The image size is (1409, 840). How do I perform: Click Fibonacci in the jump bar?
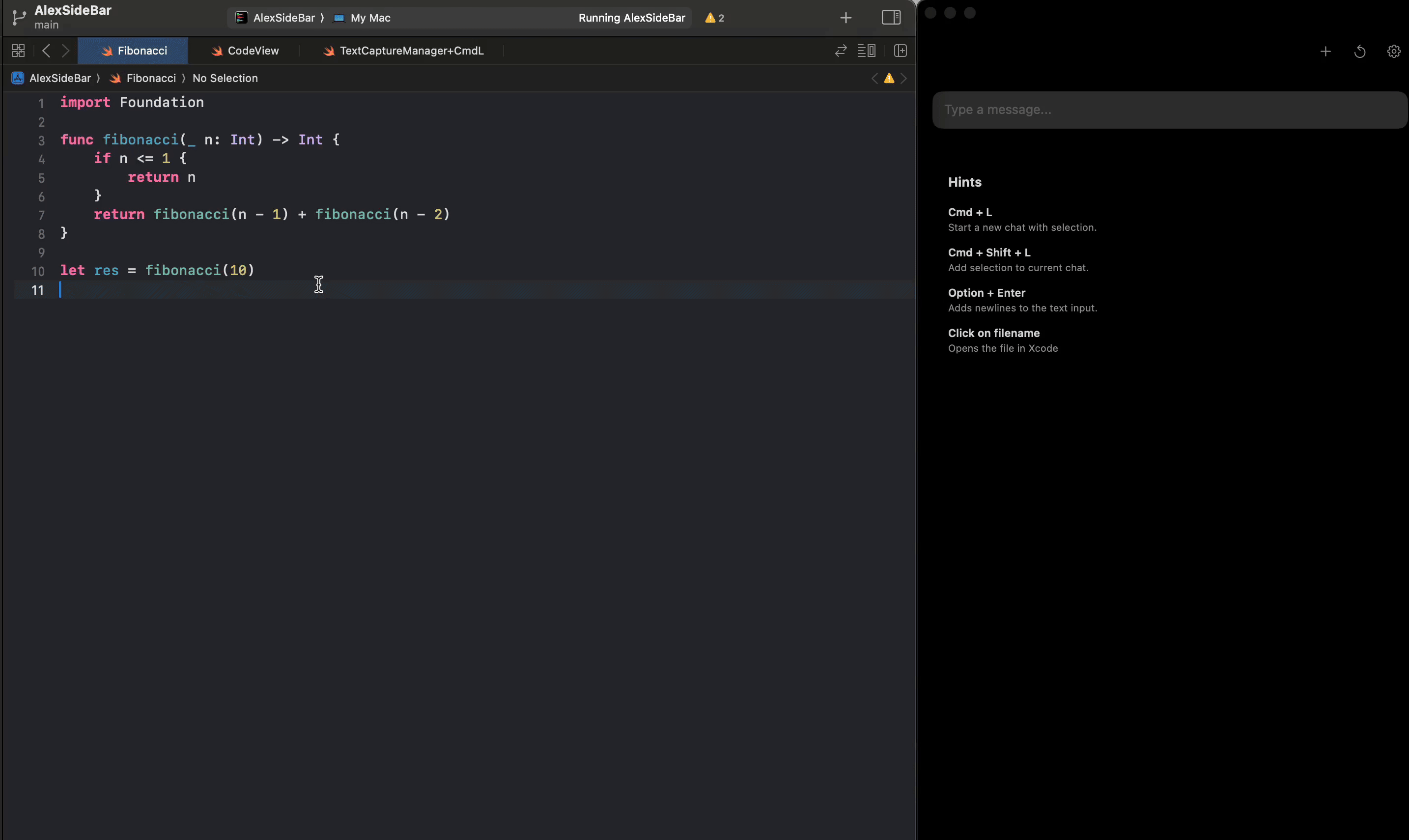[142, 78]
